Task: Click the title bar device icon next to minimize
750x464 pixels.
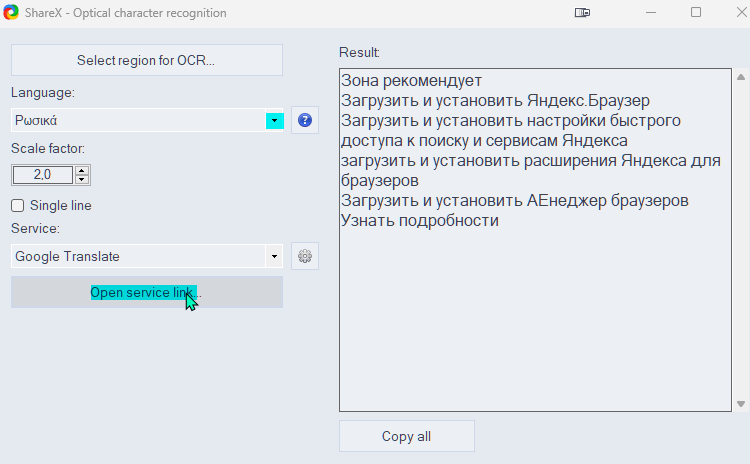Action: [x=582, y=12]
